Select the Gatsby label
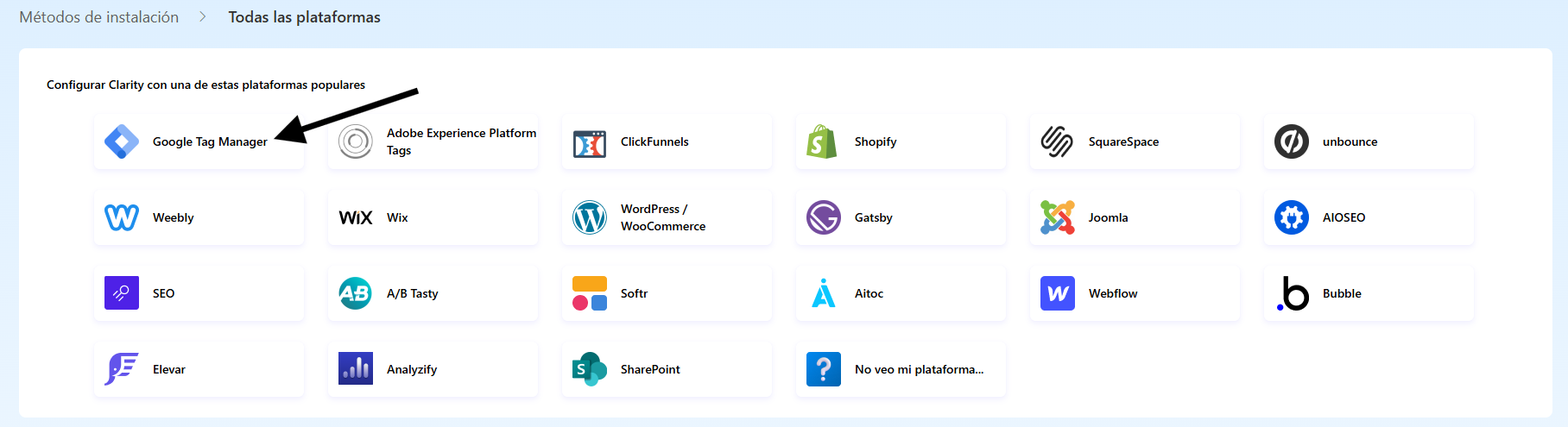 pos(874,217)
